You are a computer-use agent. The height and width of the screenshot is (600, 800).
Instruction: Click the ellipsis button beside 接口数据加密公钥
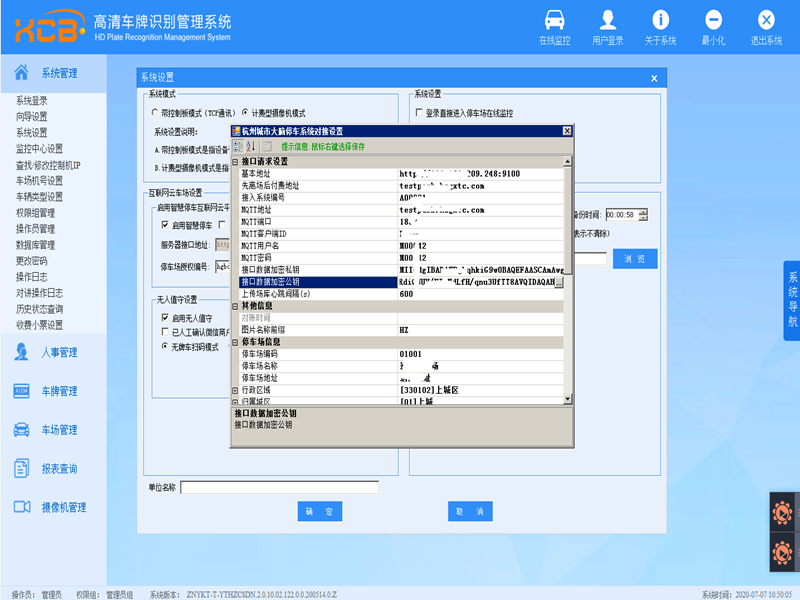[x=560, y=283]
